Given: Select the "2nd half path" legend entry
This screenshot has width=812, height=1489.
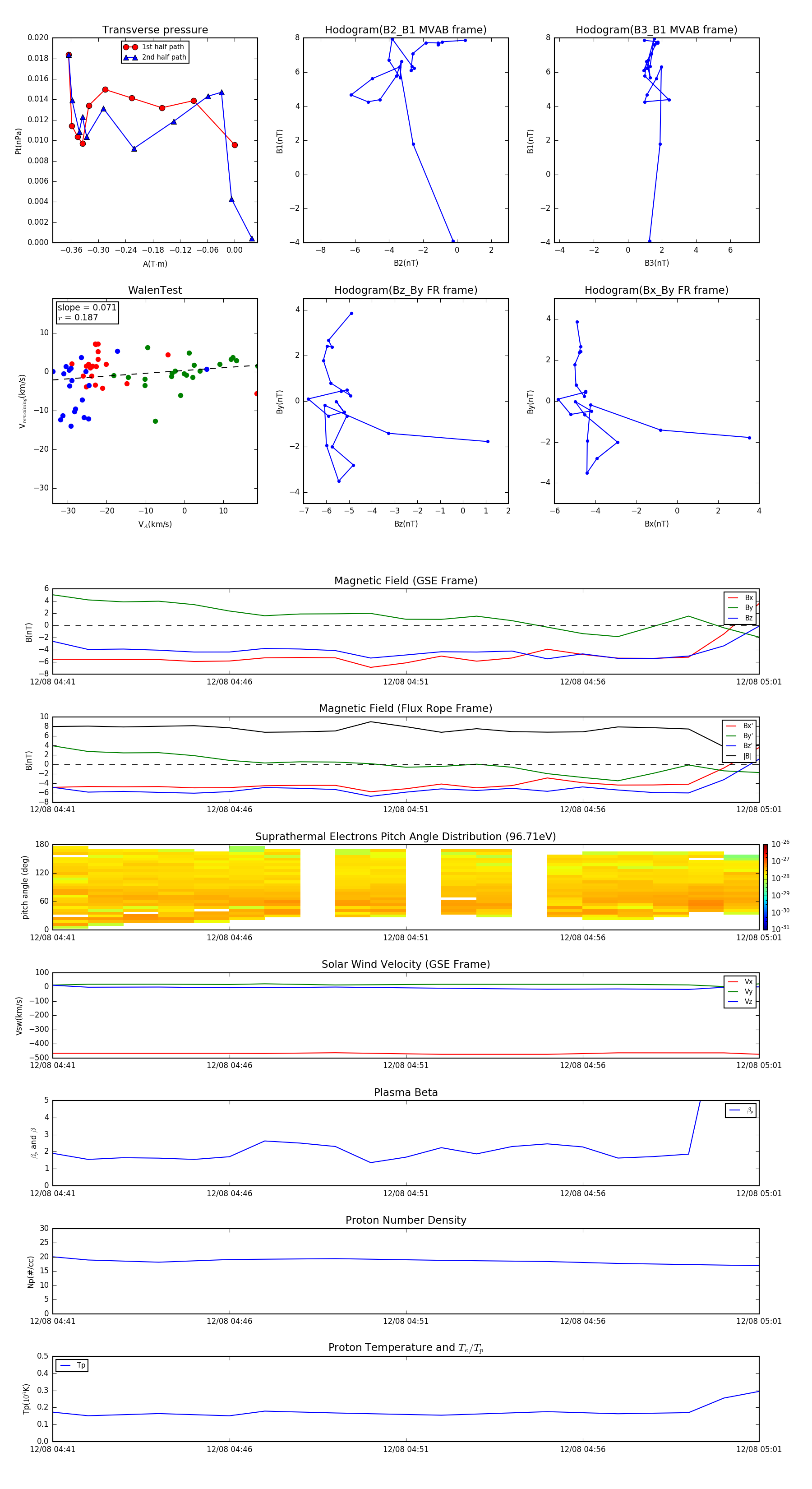Looking at the screenshot, I should (x=155, y=57).
